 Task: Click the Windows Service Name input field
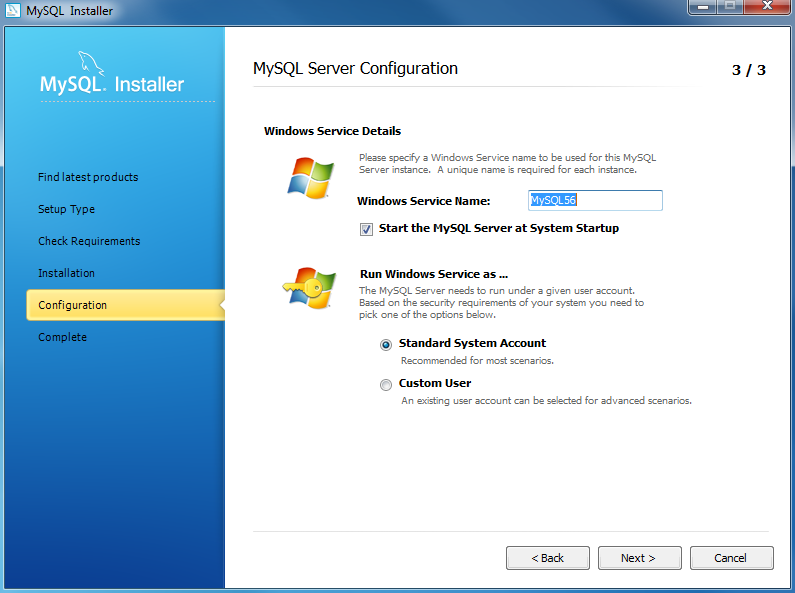[595, 200]
